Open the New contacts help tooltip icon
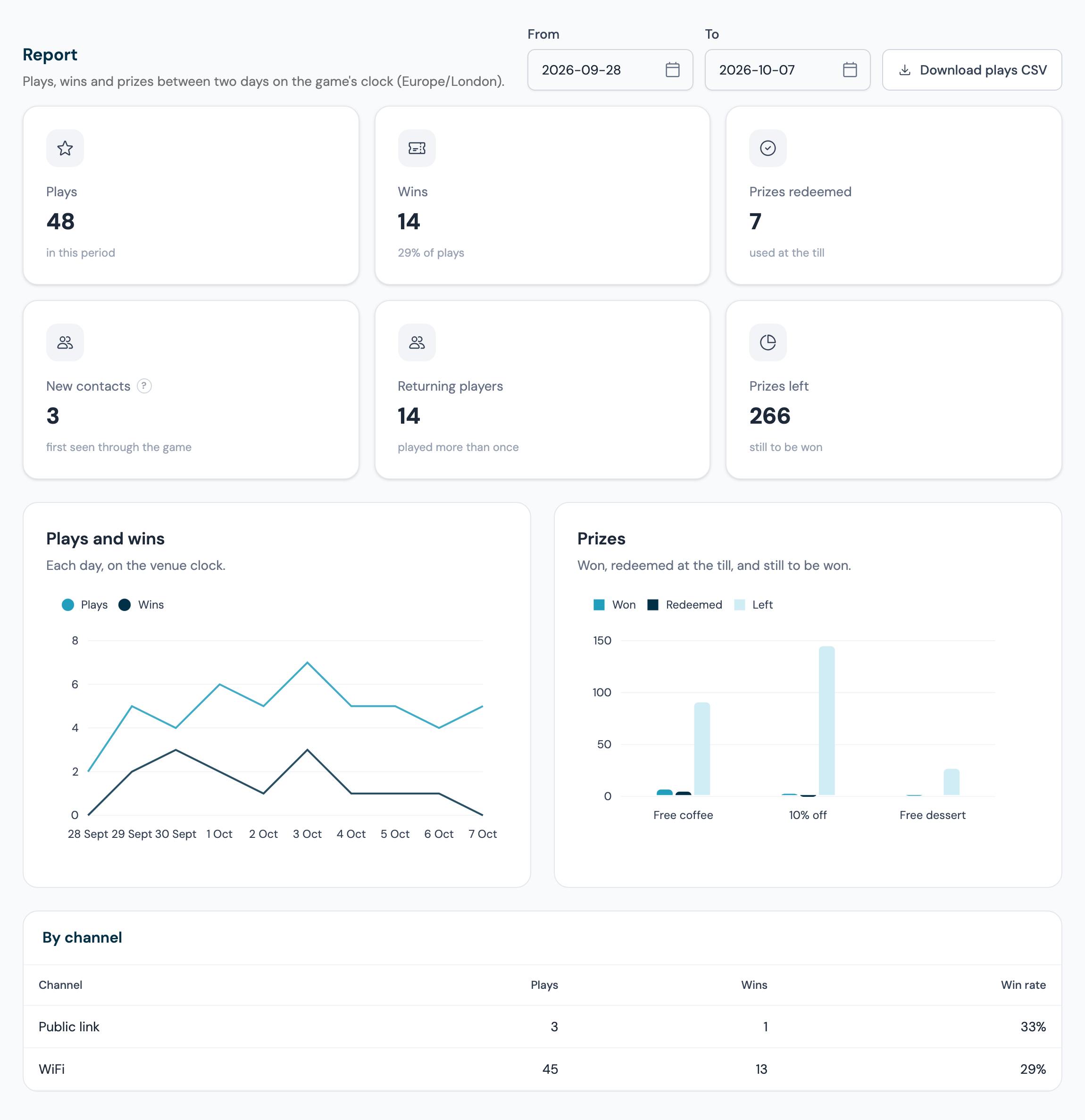Screen dimensions: 1085x1120 [x=144, y=386]
